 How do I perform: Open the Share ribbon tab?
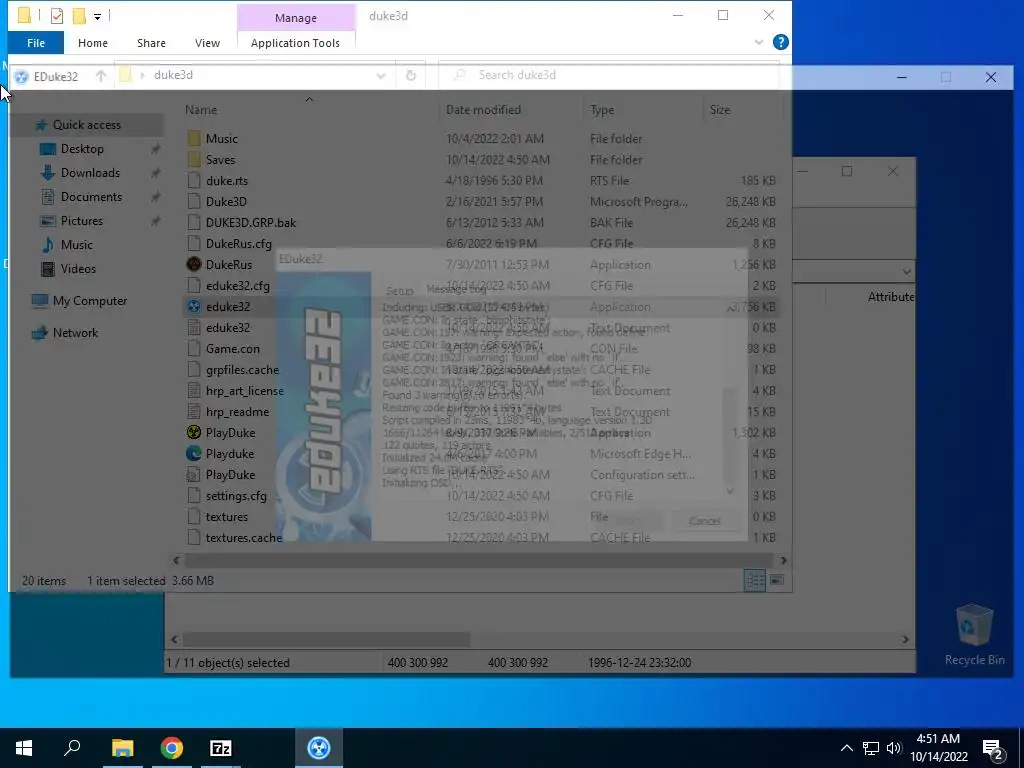[x=151, y=43]
